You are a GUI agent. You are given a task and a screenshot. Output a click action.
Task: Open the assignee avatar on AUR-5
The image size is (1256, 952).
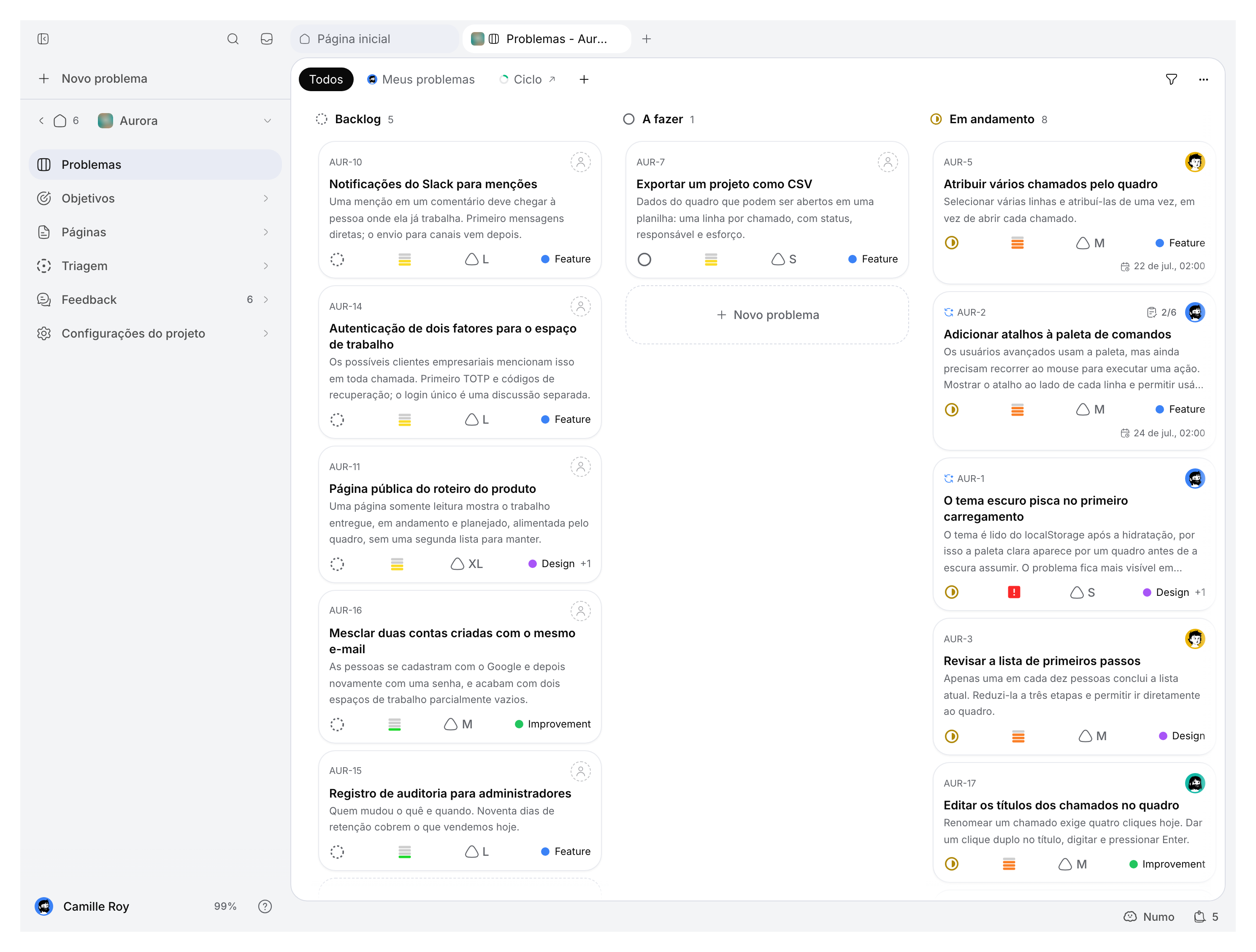pos(1195,162)
